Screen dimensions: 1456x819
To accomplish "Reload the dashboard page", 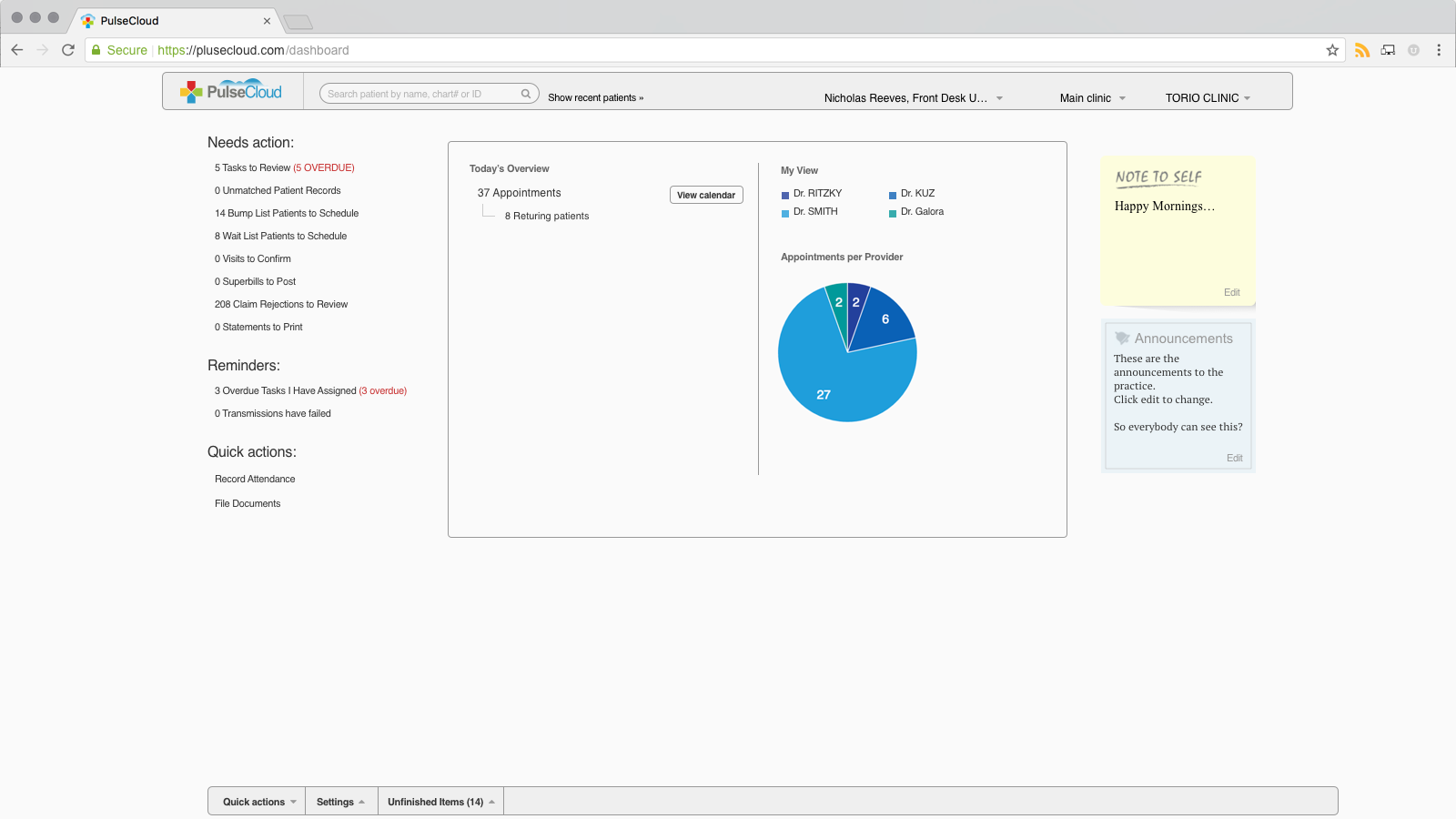I will pyautogui.click(x=68, y=50).
